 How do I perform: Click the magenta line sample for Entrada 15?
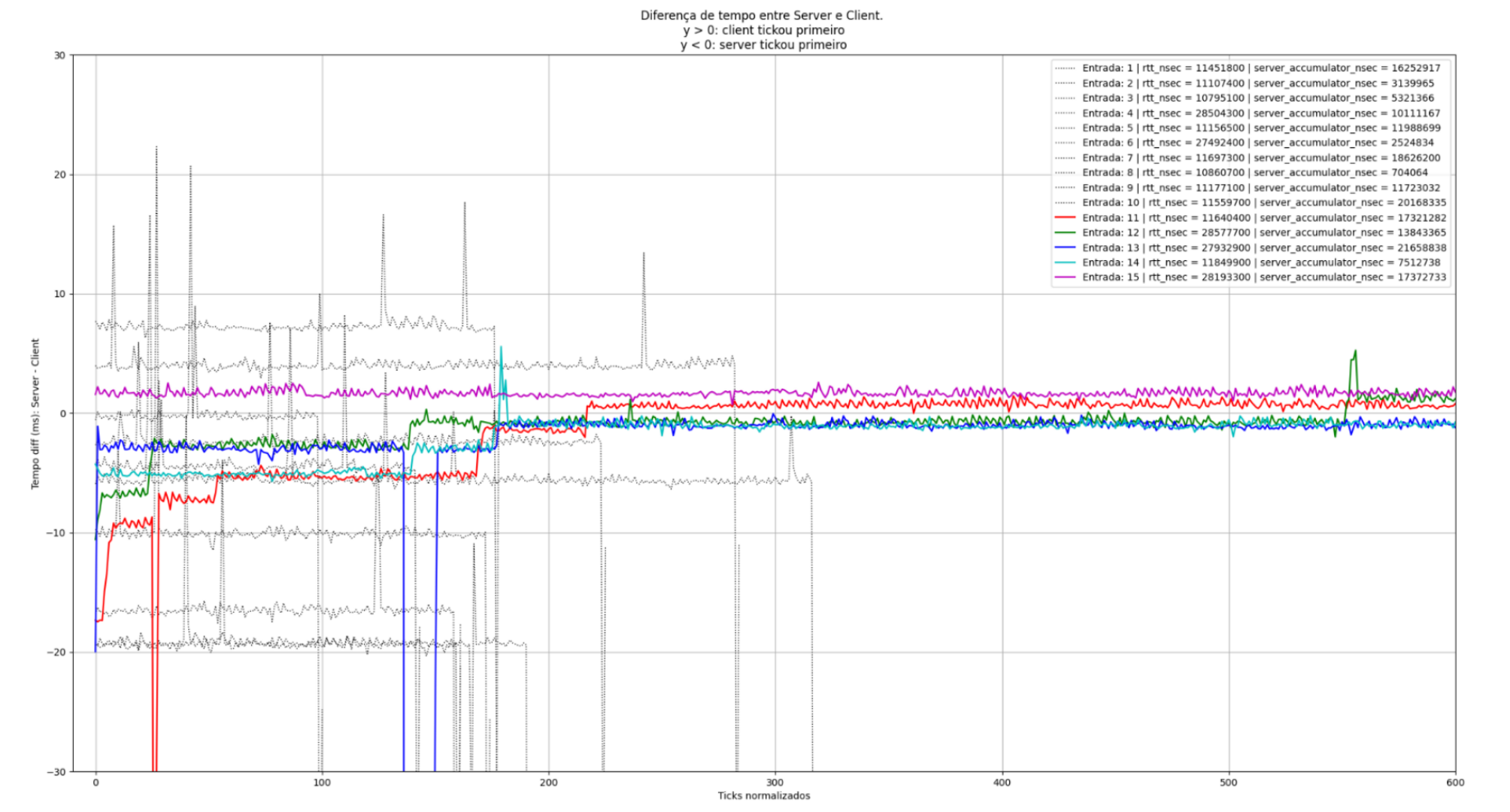[x=1065, y=277]
